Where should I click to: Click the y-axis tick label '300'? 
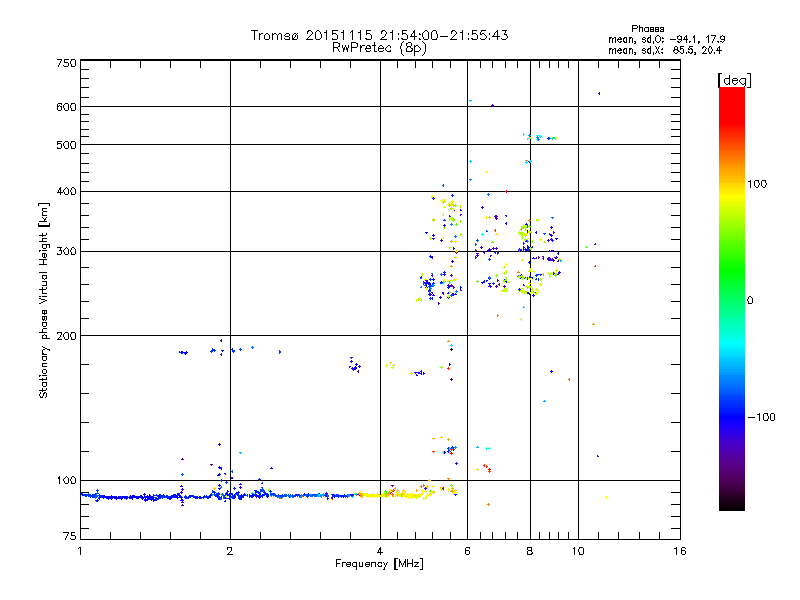point(66,252)
